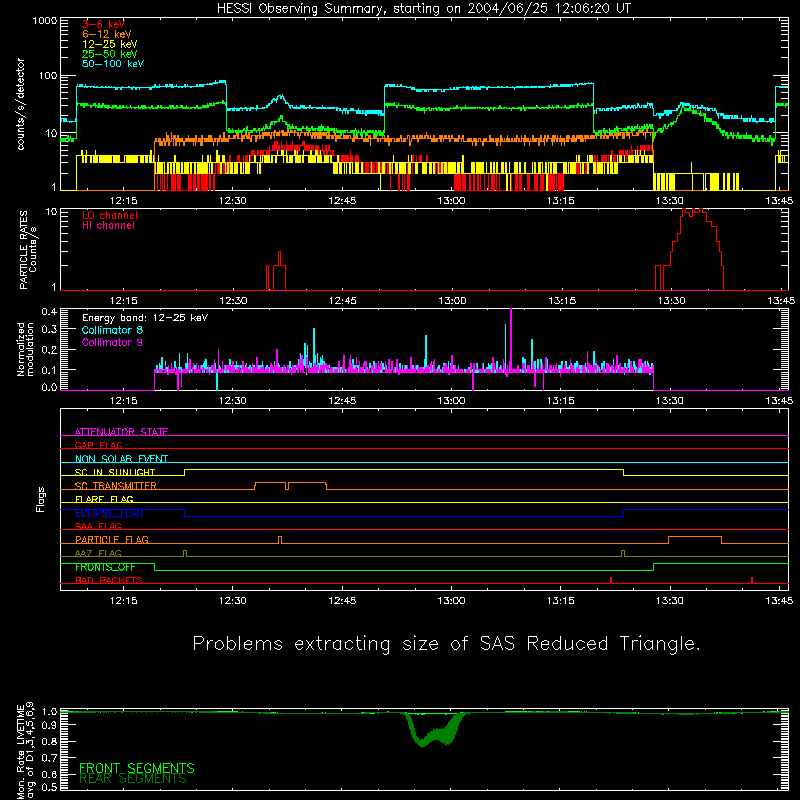Click the olive AAZ FLAG label
The image size is (800, 800).
coord(98,553)
